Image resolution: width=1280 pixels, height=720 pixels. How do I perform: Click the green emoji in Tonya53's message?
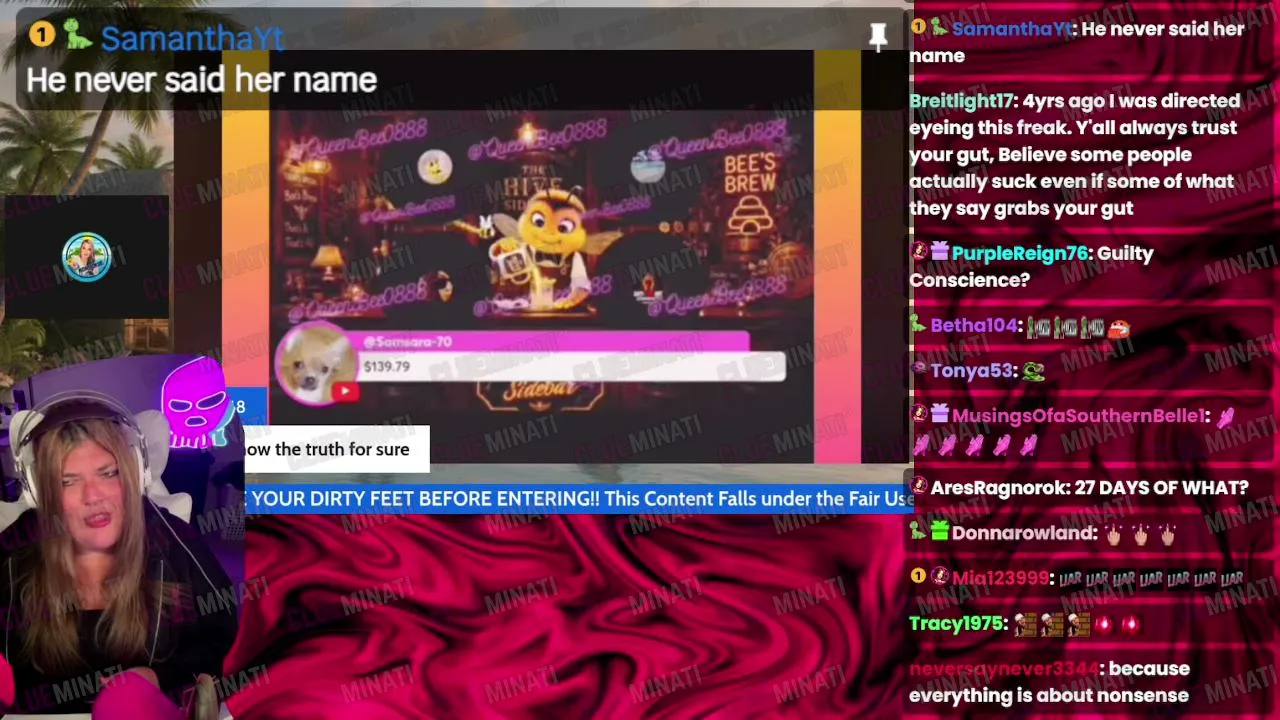pos(1033,371)
